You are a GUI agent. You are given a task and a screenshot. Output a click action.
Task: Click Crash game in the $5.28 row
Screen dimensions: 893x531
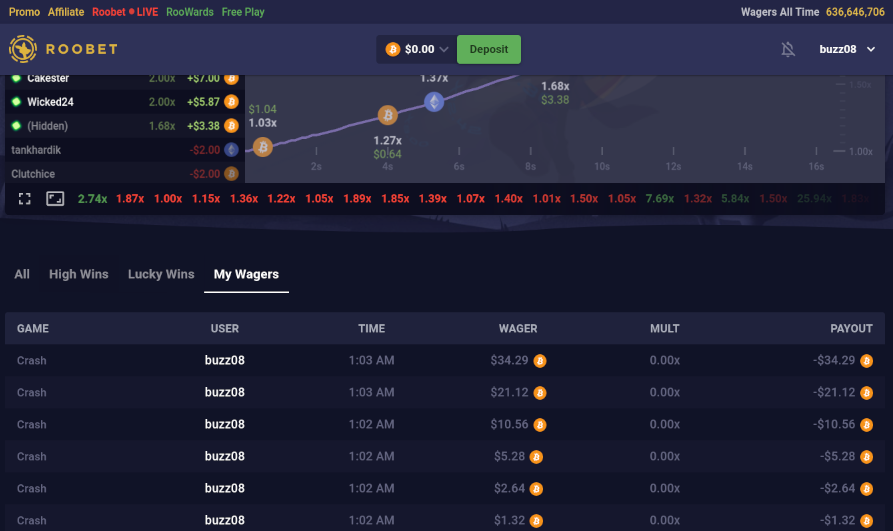[32, 456]
